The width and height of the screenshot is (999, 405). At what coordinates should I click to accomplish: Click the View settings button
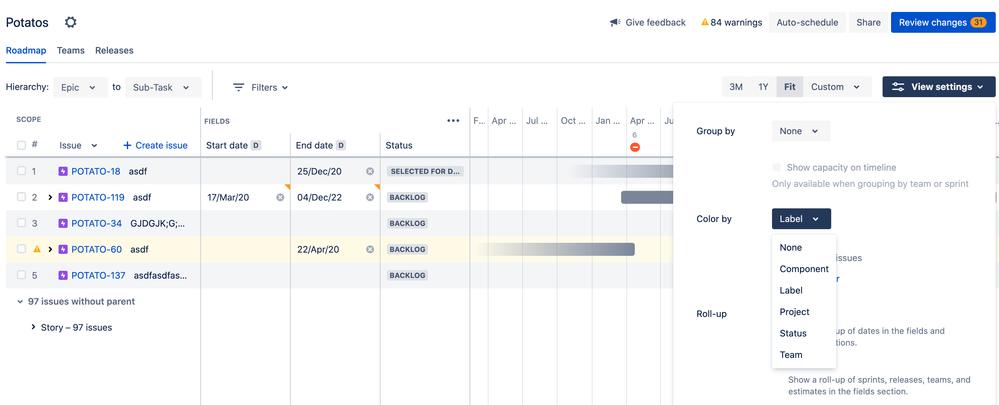[x=938, y=87]
